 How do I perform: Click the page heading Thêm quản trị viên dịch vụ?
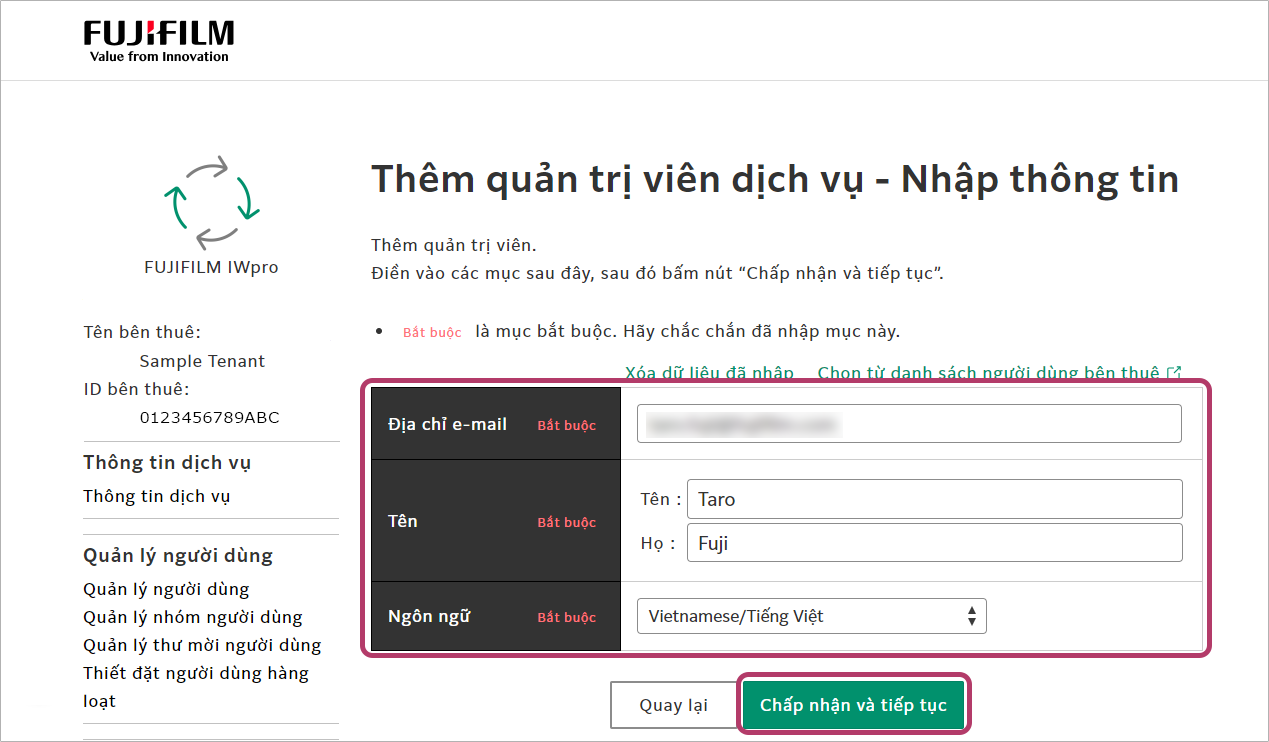click(775, 180)
